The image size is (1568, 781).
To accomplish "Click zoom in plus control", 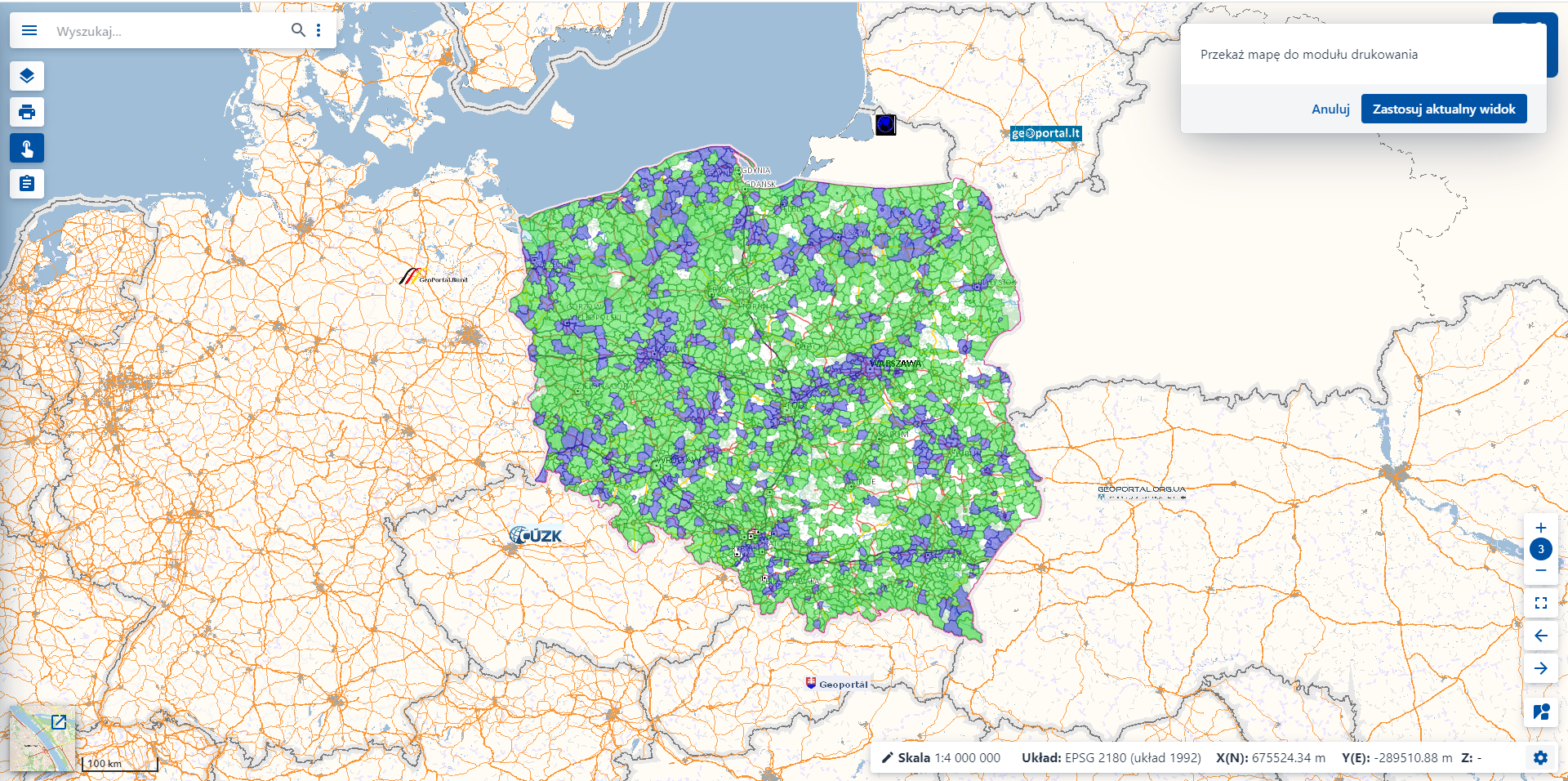I will pos(1541,528).
